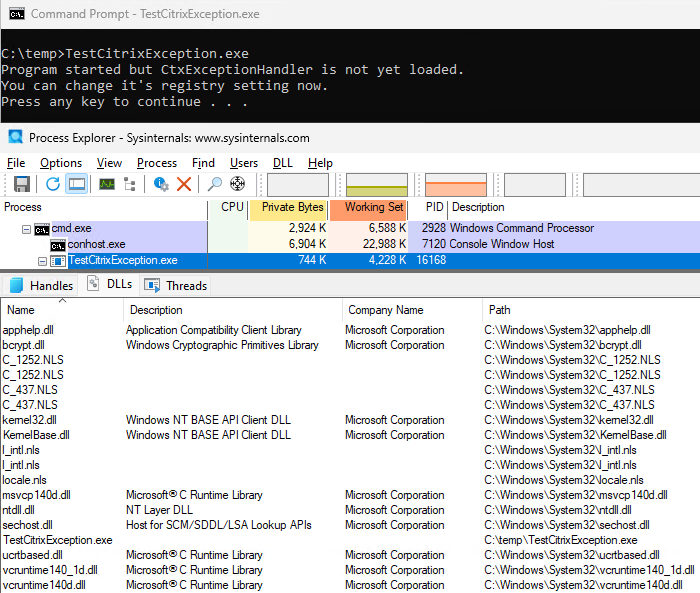Open process Properties gear icon
The height and width of the screenshot is (593, 700).
pyautogui.click(x=161, y=184)
